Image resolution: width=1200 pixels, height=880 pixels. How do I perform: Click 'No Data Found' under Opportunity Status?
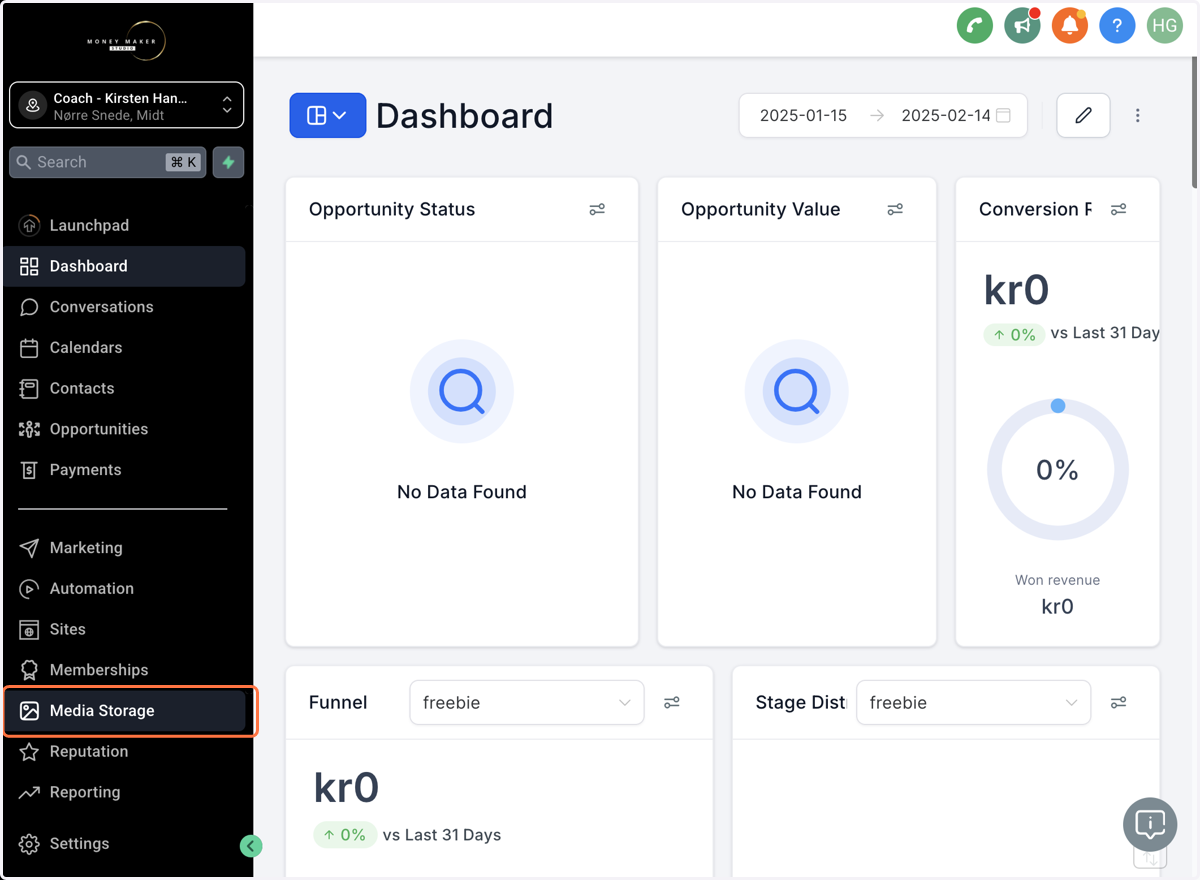point(462,492)
